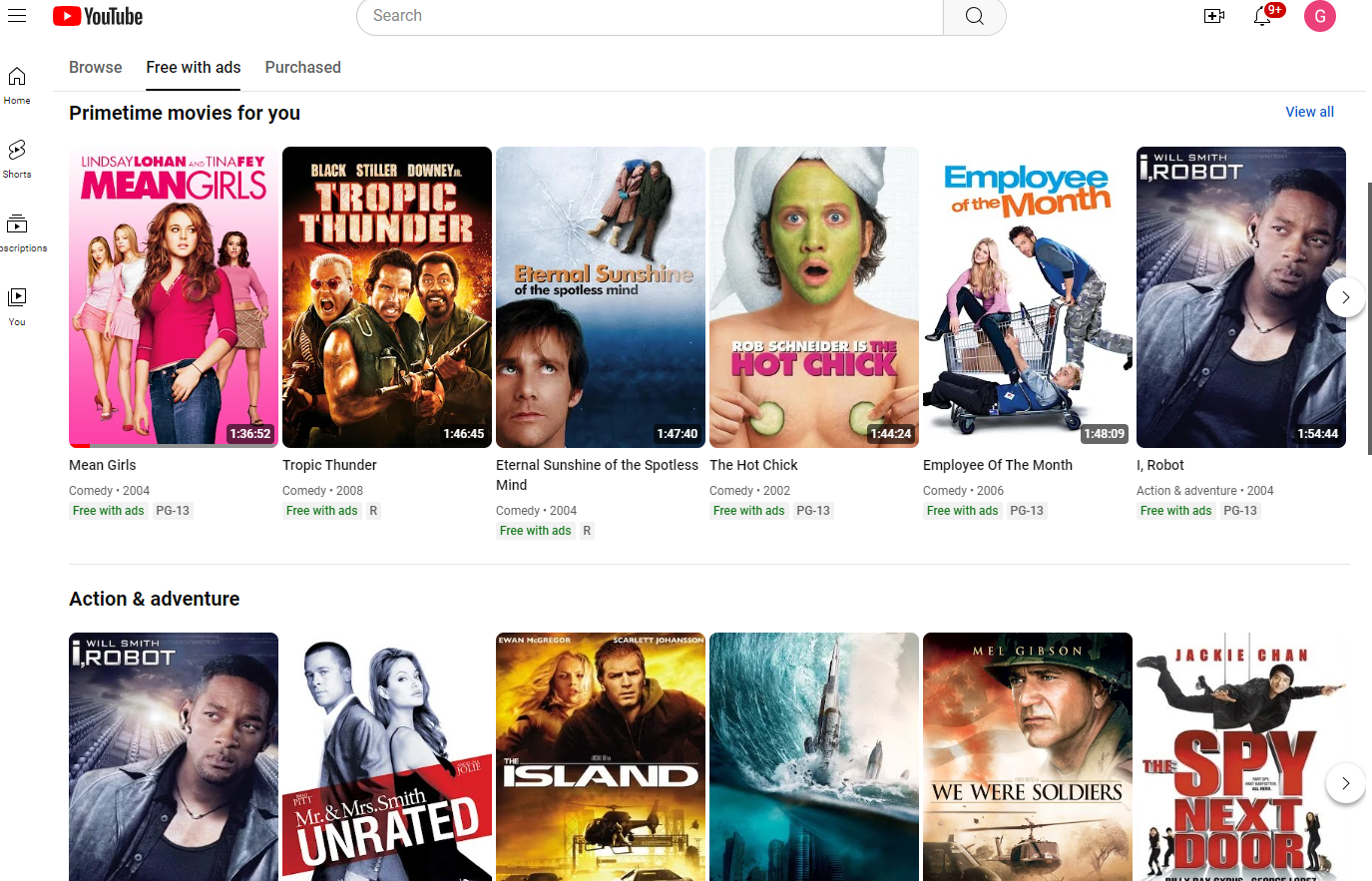The image size is (1372, 881).
Task: Show next Action & adventure movies arrow
Action: [1345, 783]
